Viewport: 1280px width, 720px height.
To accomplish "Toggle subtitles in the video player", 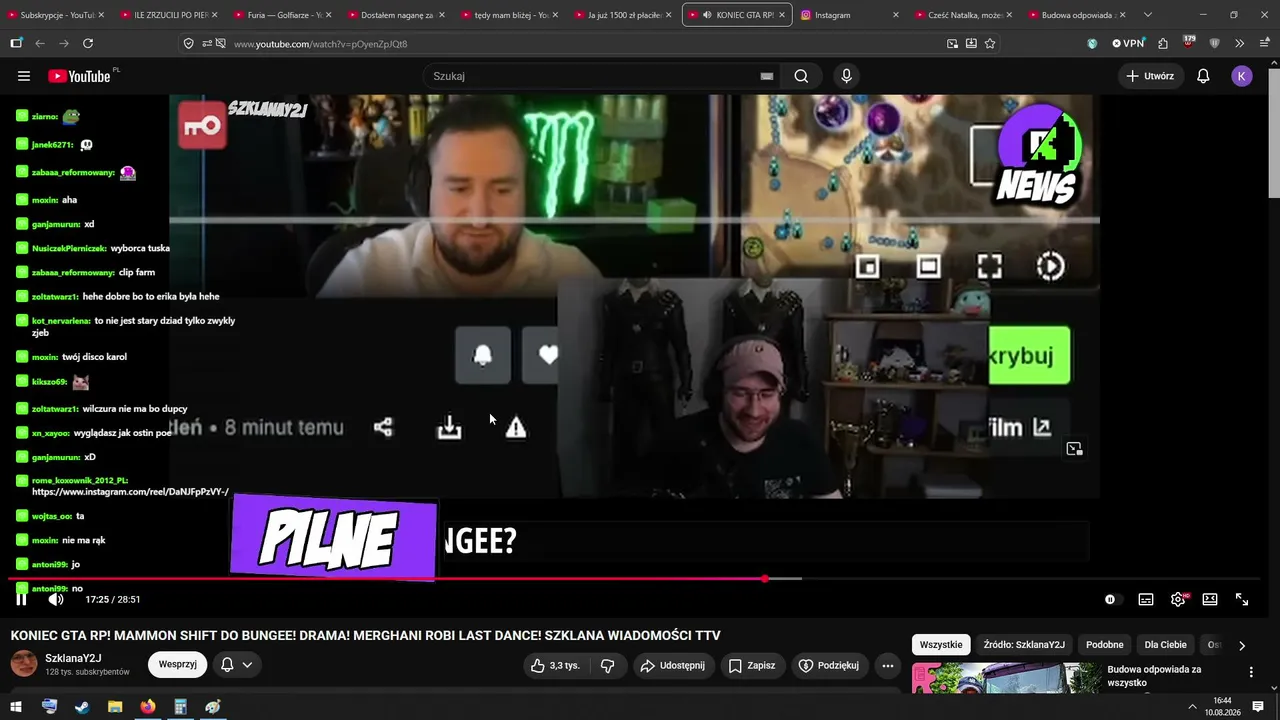I will pos(1146,599).
